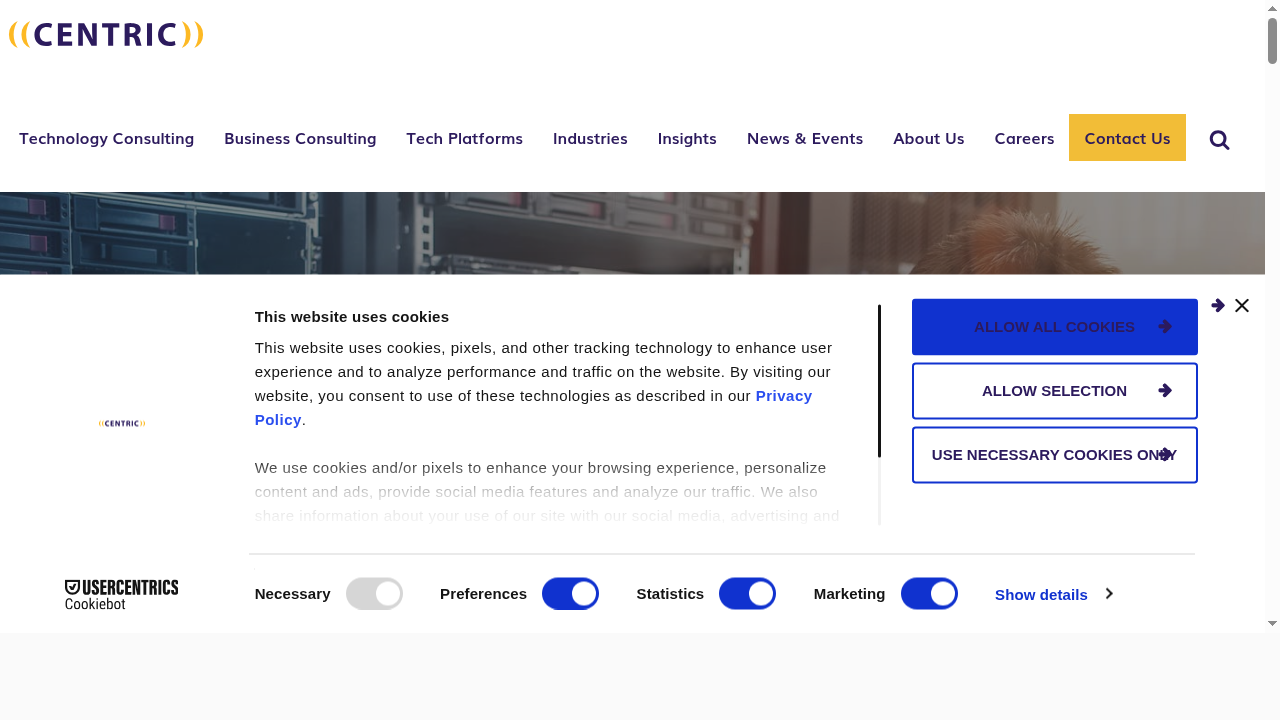Choose Use Necessary Cookies Only
This screenshot has width=1280, height=720.
tap(1055, 455)
